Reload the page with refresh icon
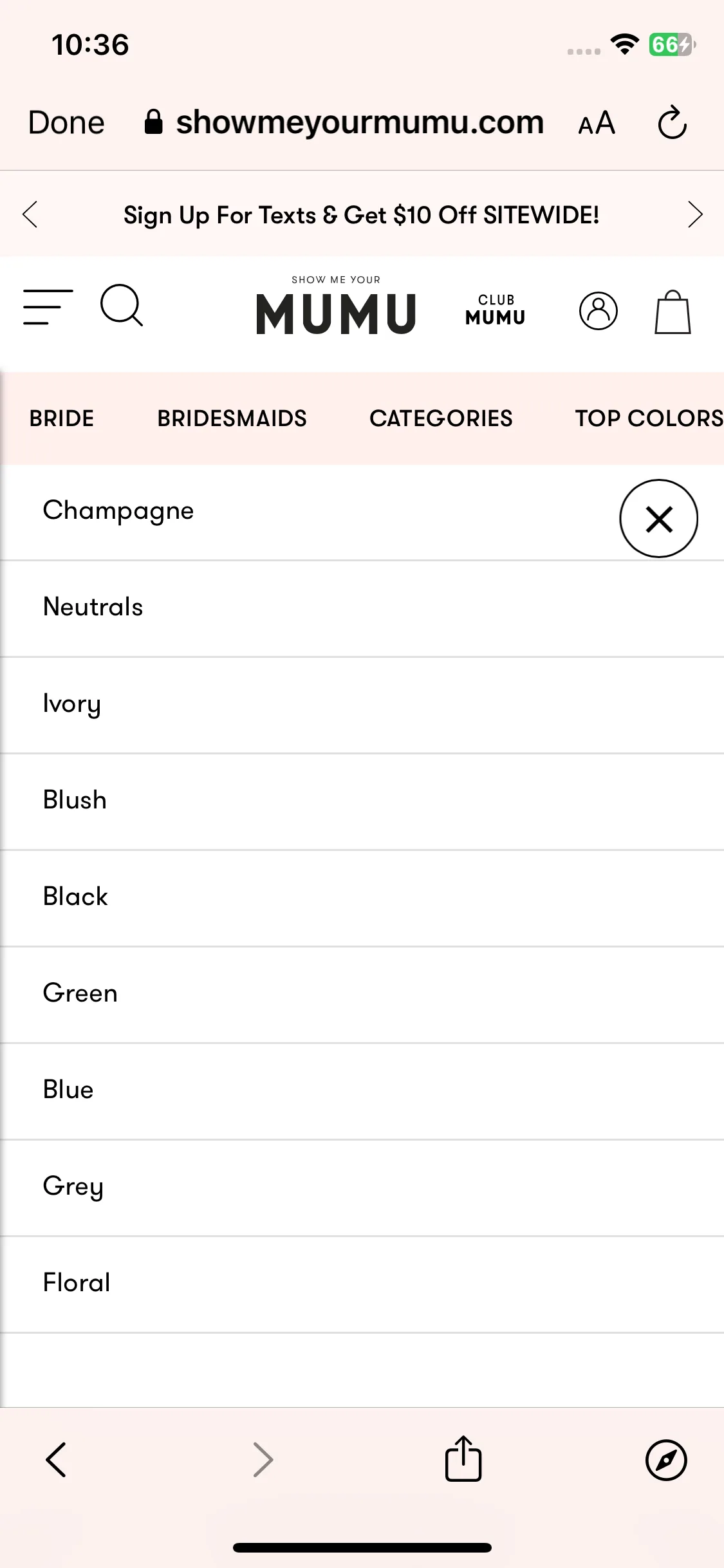Screen dimensions: 724x1568 (x=673, y=122)
